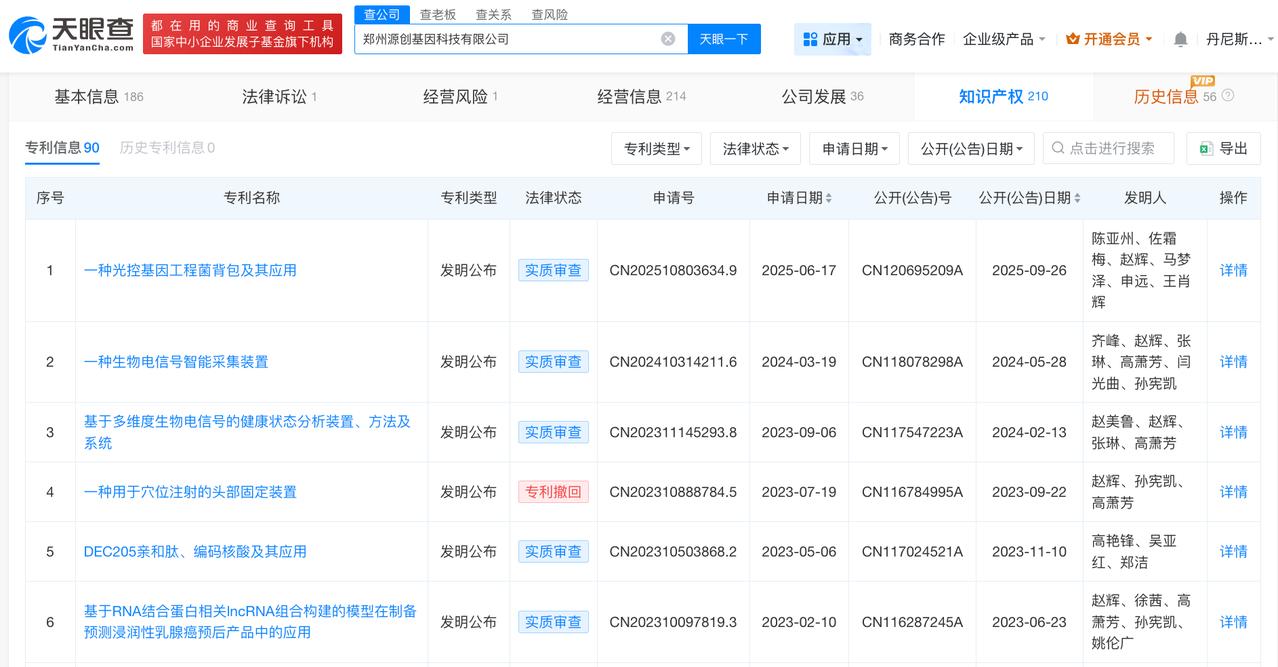Open the 公开(公告)日期 filter dropdown
Image resolution: width=1278 pixels, height=667 pixels.
(x=971, y=148)
